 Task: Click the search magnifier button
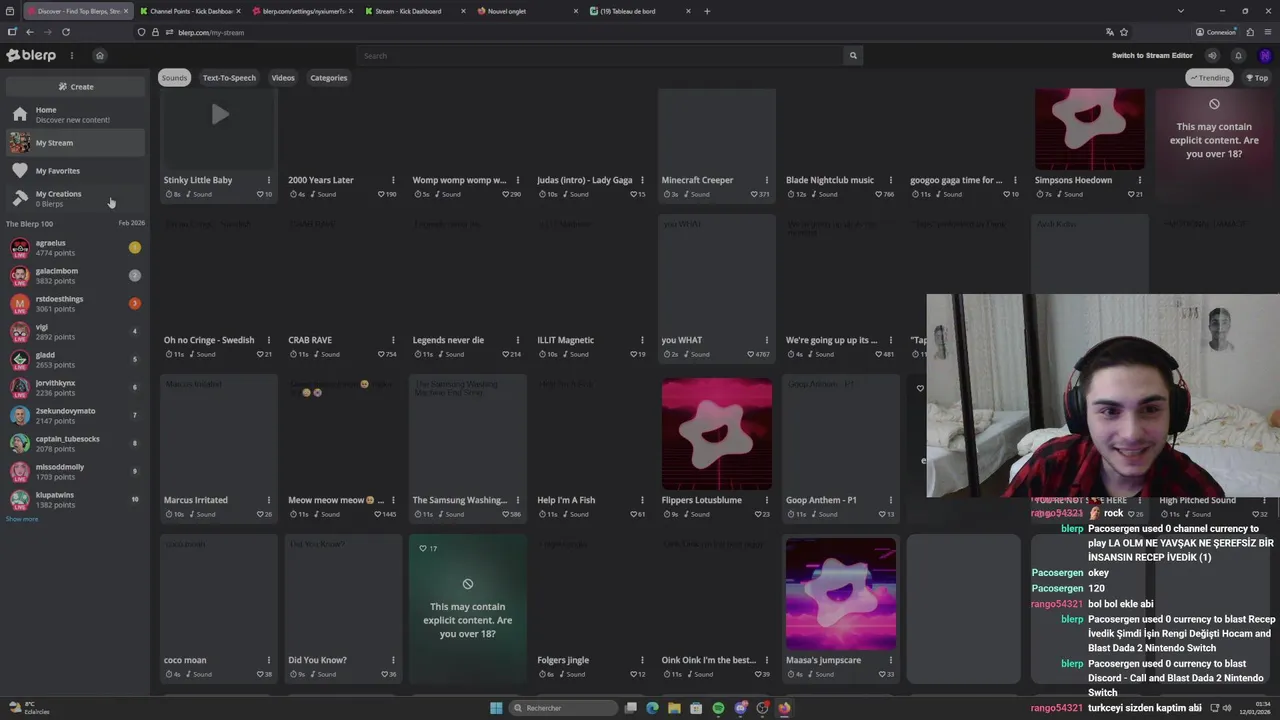[853, 55]
